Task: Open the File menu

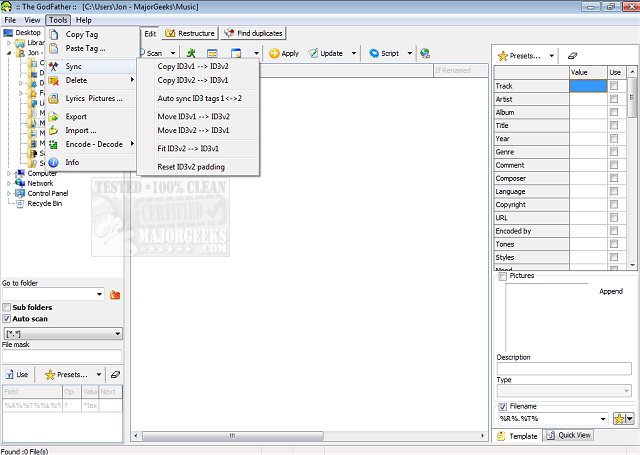Action: [10, 20]
